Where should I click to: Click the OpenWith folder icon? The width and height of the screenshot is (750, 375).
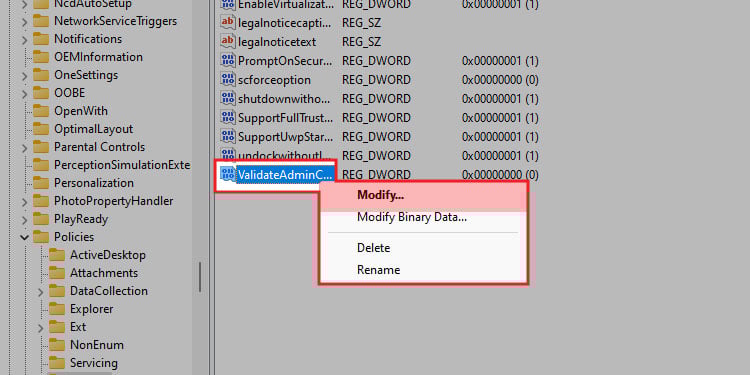tap(41, 111)
